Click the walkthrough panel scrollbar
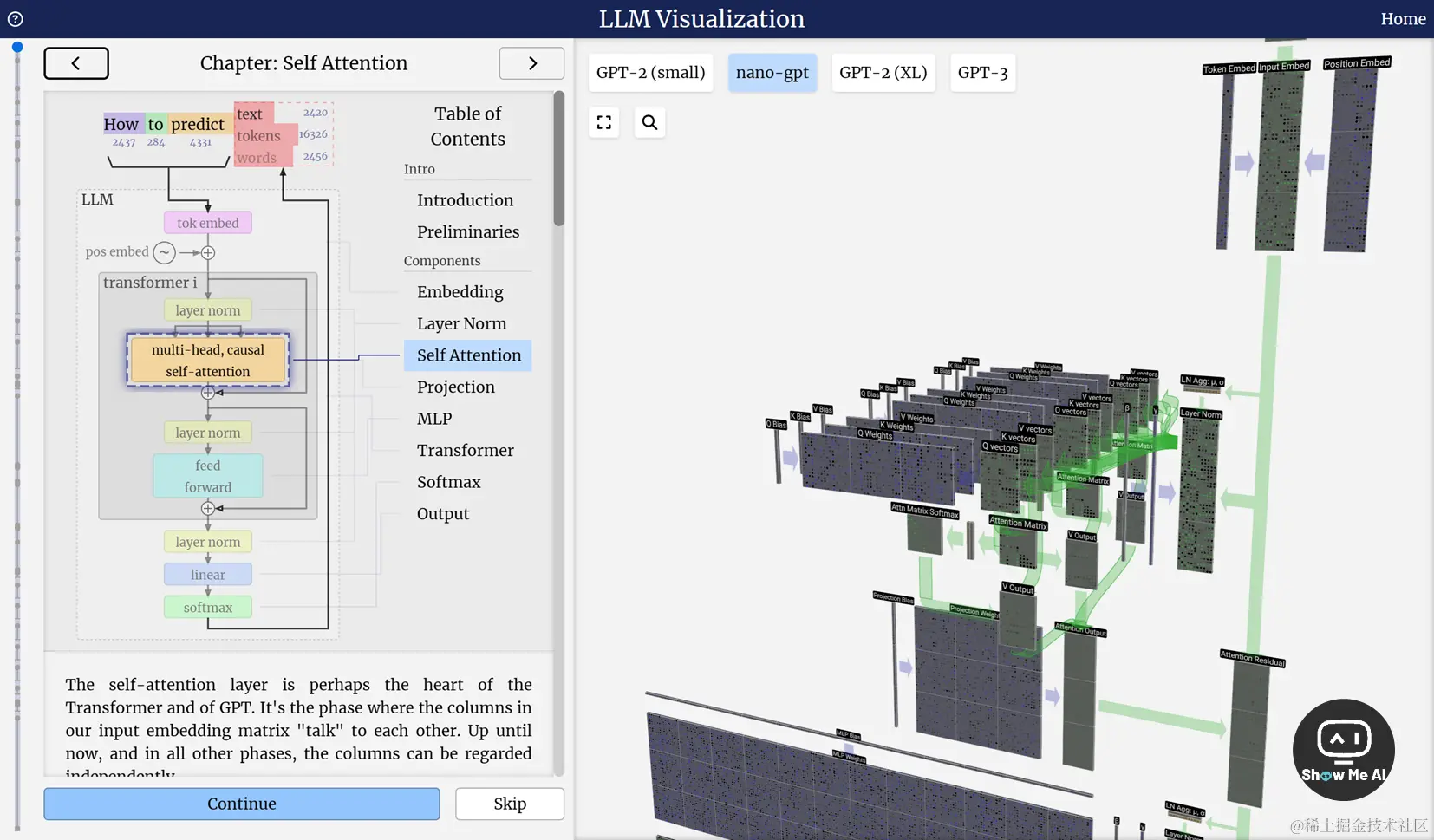The image size is (1434, 840). tap(559, 159)
